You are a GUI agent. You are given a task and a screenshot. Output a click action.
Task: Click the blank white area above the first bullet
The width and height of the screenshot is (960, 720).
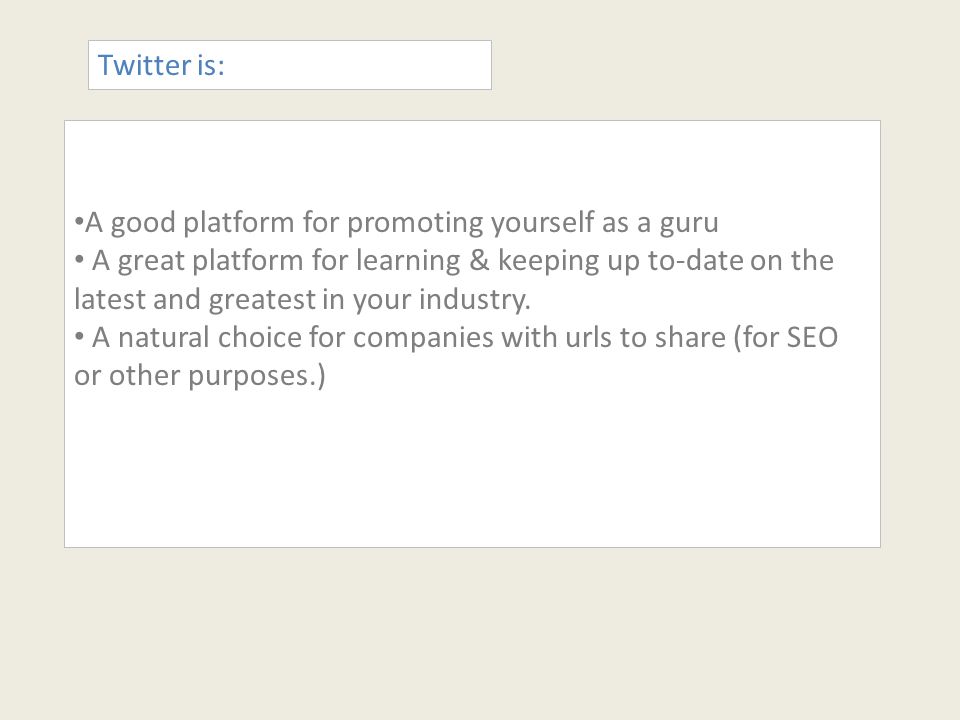472,162
